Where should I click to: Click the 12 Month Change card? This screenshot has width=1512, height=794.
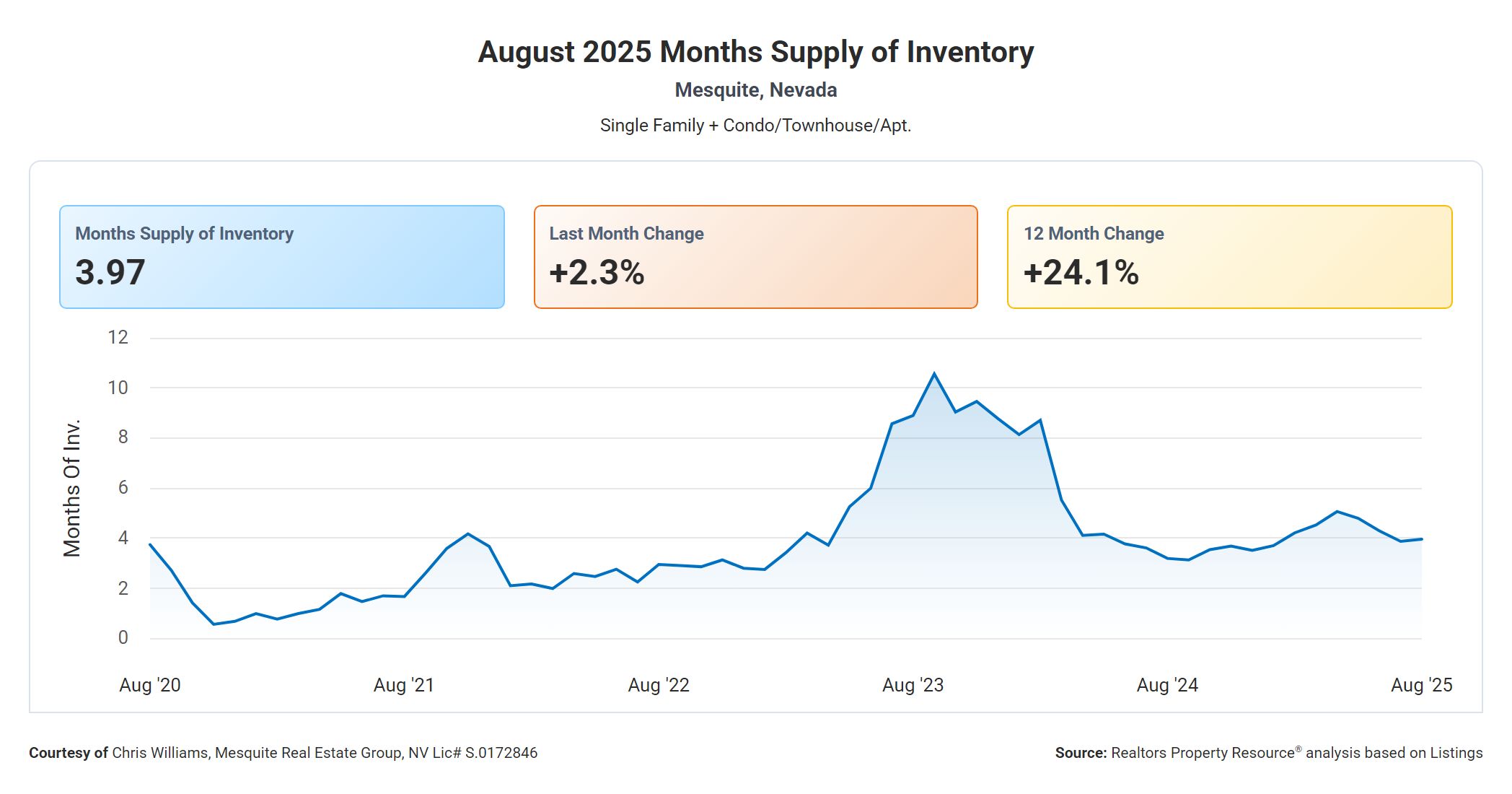pyautogui.click(x=1229, y=256)
